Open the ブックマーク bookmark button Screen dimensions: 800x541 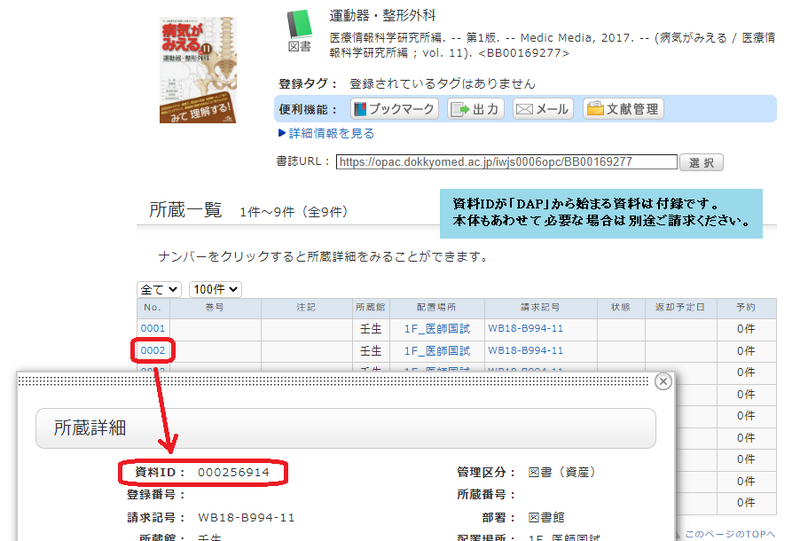[394, 109]
